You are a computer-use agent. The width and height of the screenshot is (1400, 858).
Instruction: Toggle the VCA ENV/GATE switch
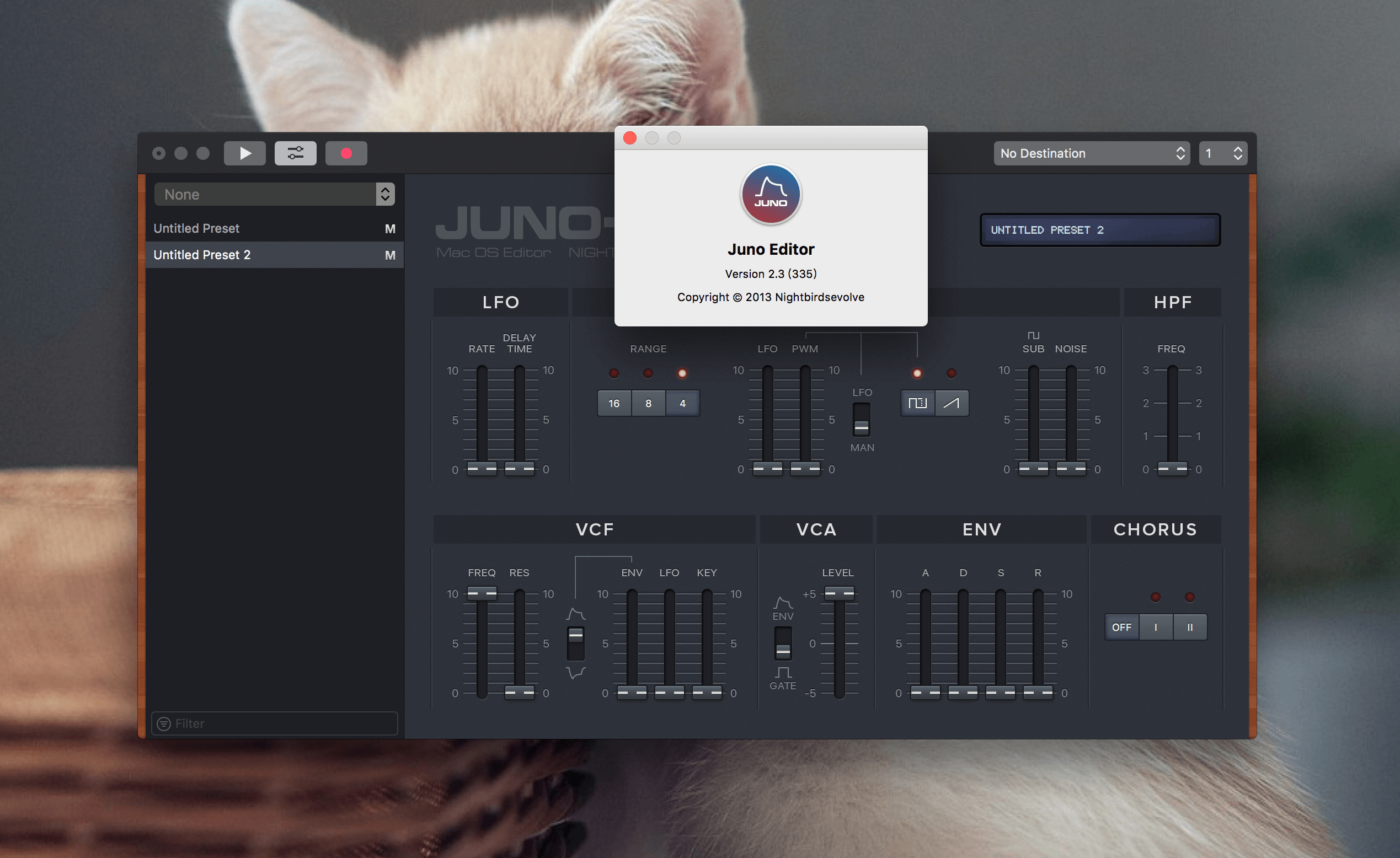tap(783, 643)
